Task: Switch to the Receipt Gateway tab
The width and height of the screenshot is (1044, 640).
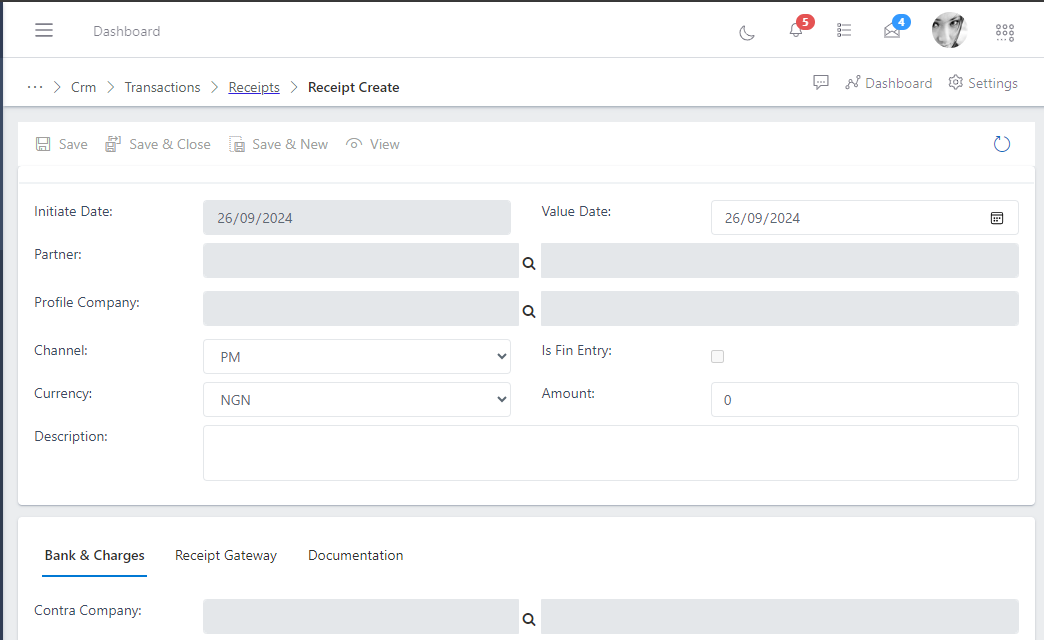Action: tap(226, 555)
